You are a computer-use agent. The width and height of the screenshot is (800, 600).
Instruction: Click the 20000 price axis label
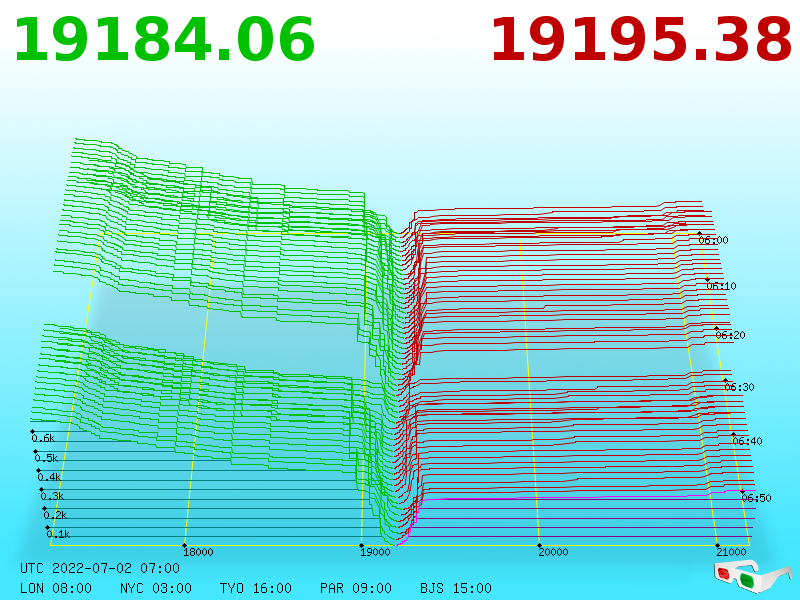tap(553, 552)
